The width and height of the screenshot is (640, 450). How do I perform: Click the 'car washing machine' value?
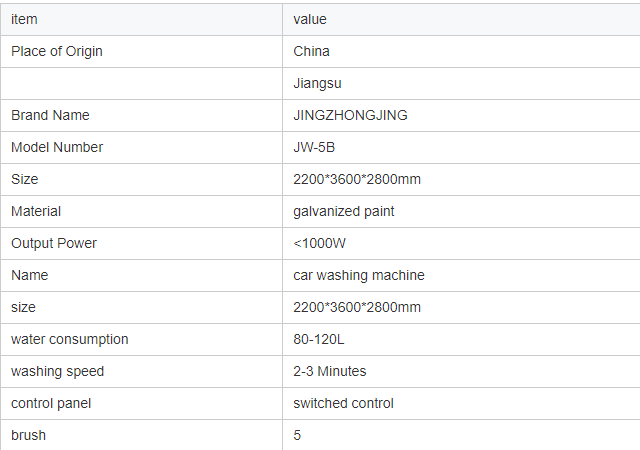point(359,275)
